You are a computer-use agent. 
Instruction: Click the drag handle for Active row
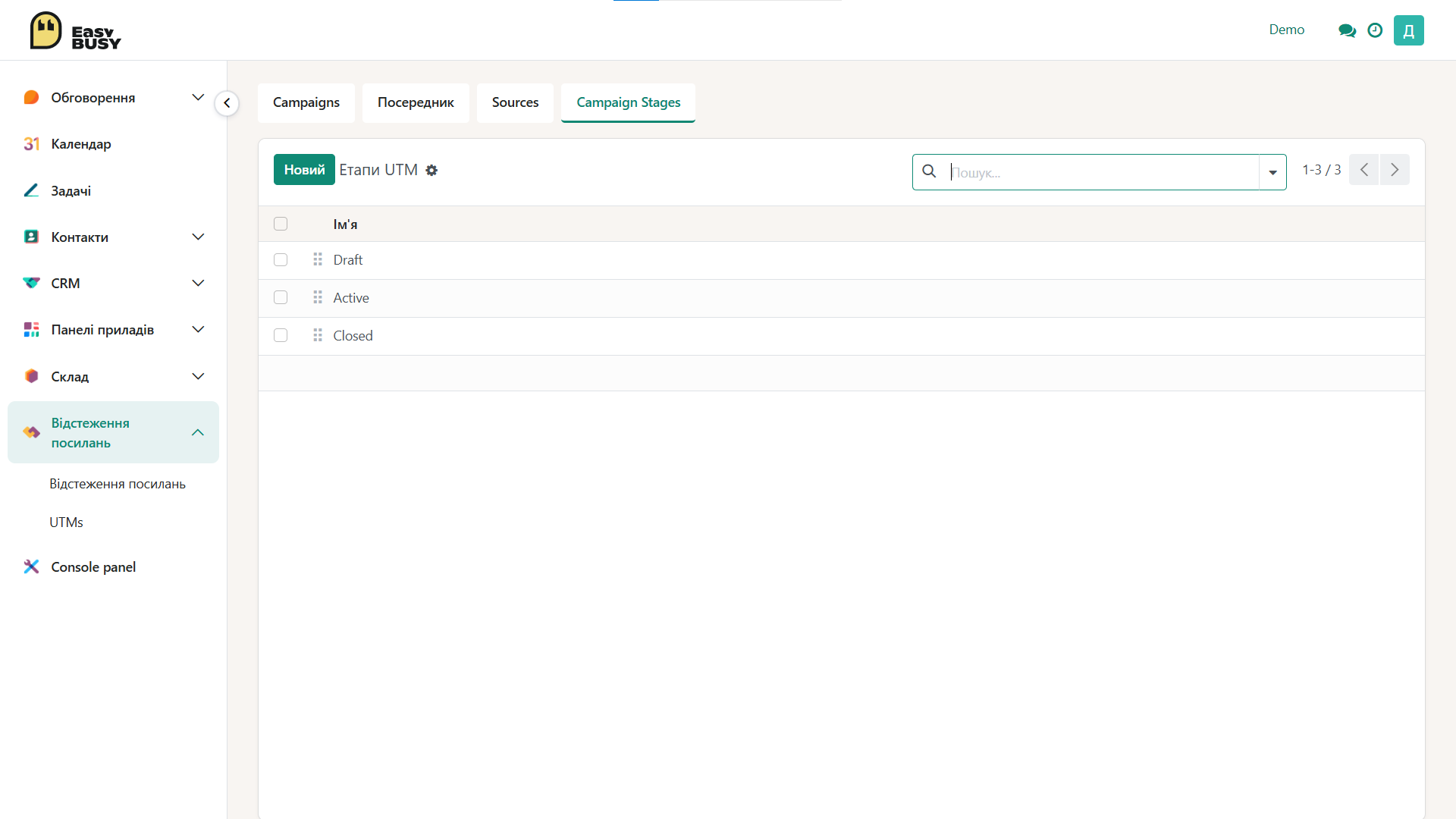coord(318,297)
